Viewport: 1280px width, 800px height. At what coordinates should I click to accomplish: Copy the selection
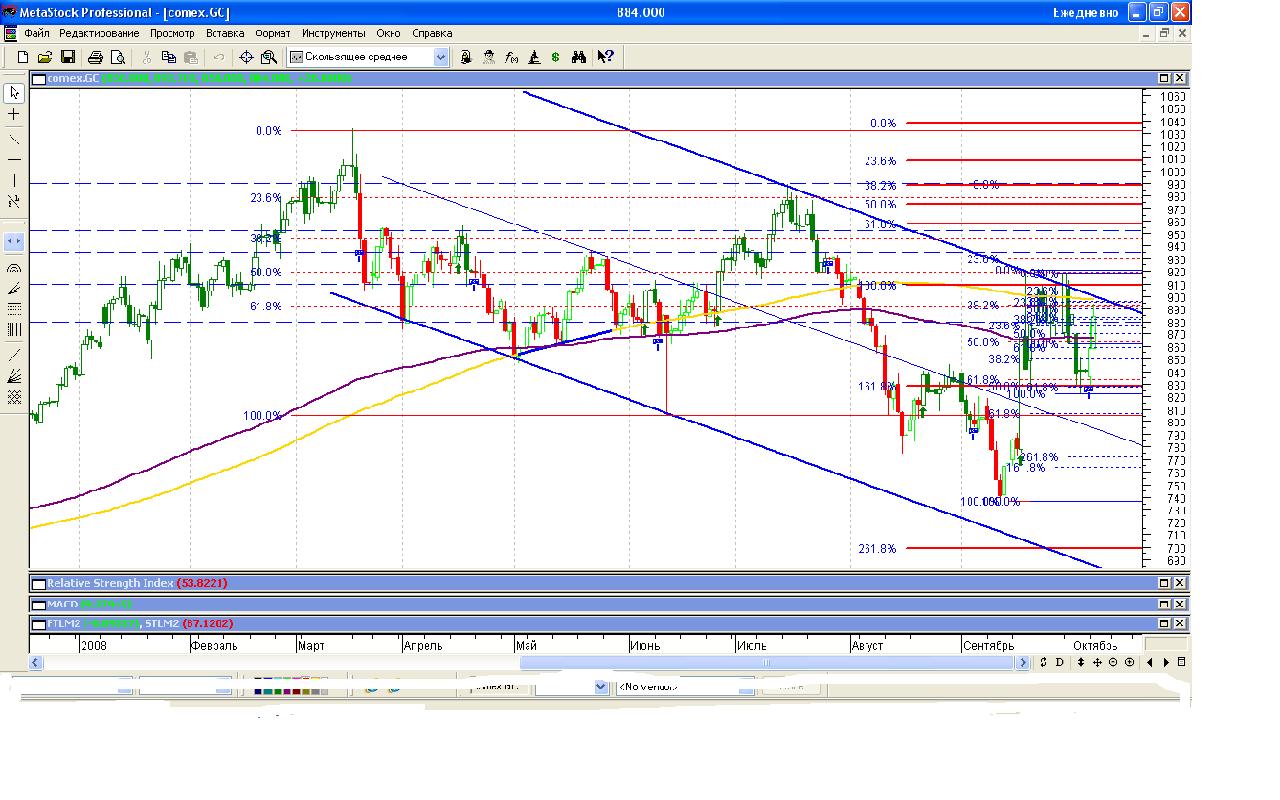(x=168, y=57)
